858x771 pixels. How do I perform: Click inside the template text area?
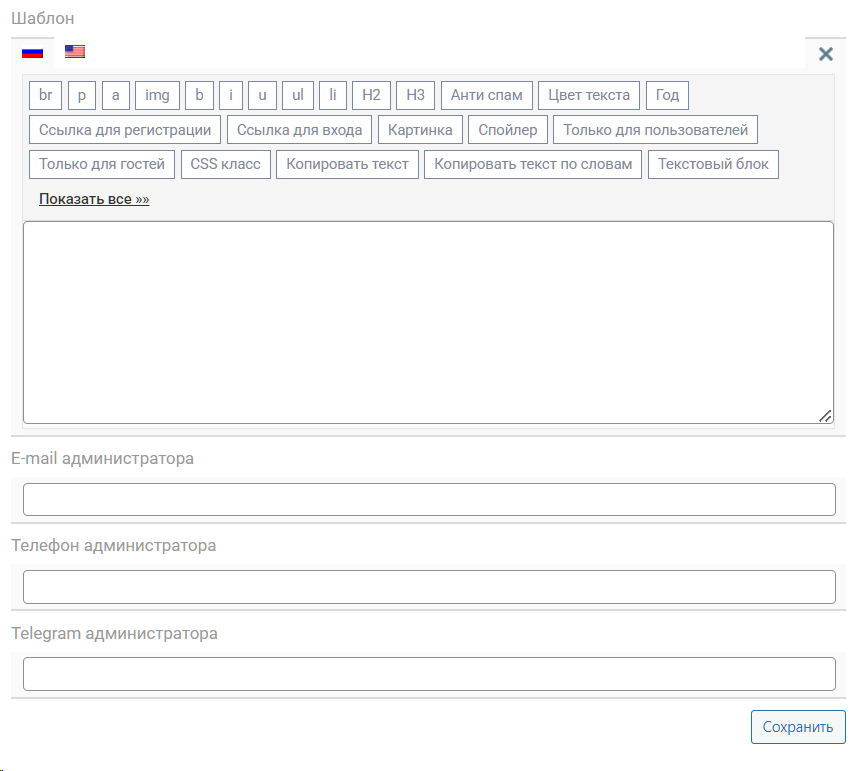click(x=428, y=322)
